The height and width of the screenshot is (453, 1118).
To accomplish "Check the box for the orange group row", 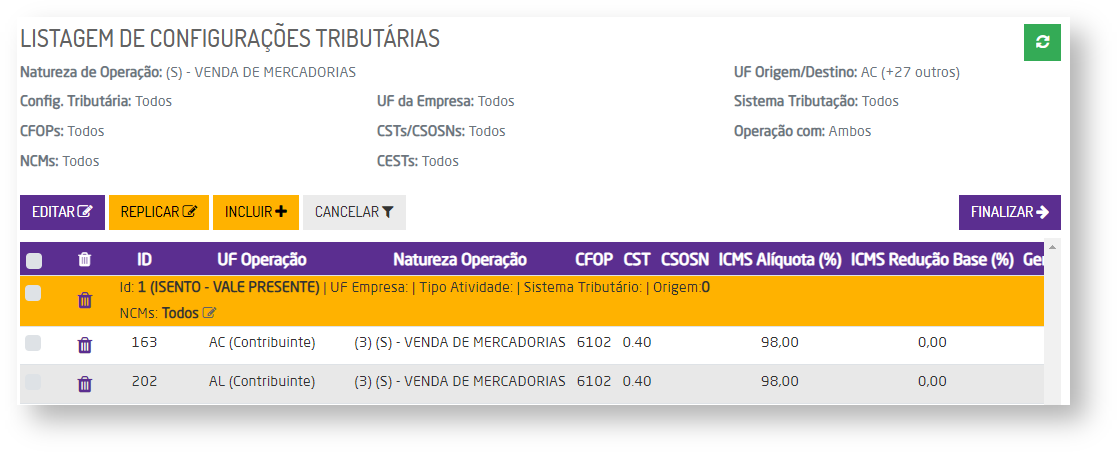I will click(x=34, y=293).
